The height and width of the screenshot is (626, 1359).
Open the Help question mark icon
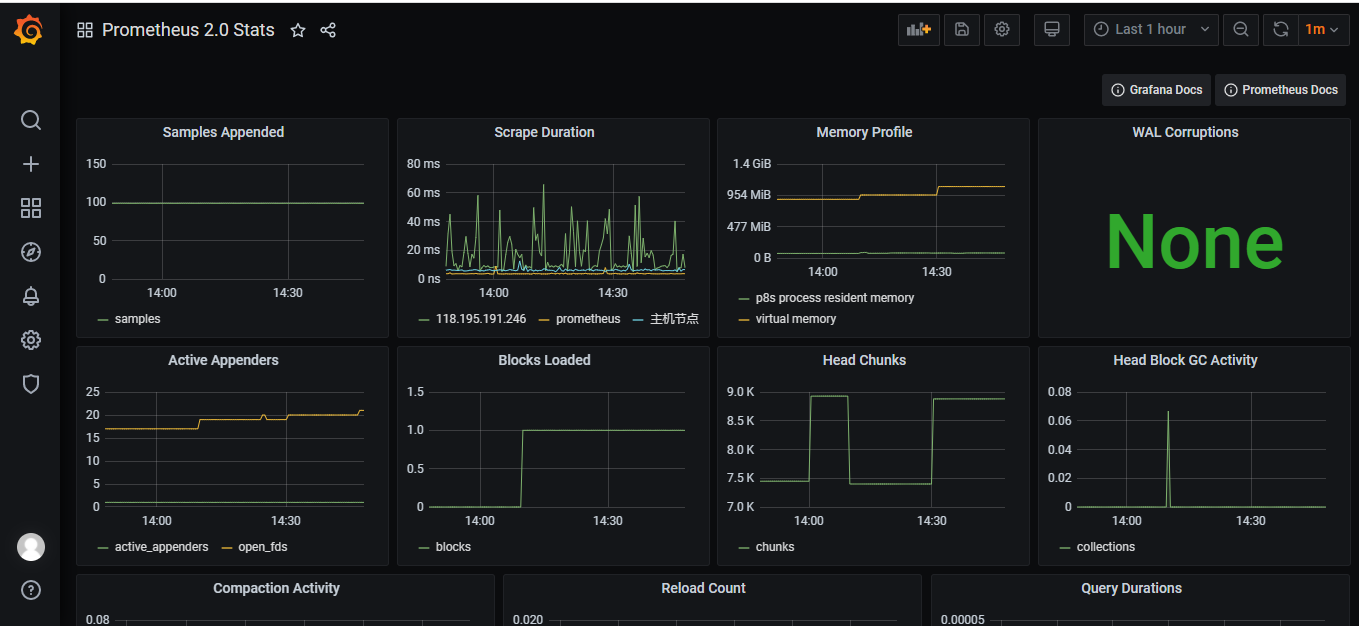[31, 590]
